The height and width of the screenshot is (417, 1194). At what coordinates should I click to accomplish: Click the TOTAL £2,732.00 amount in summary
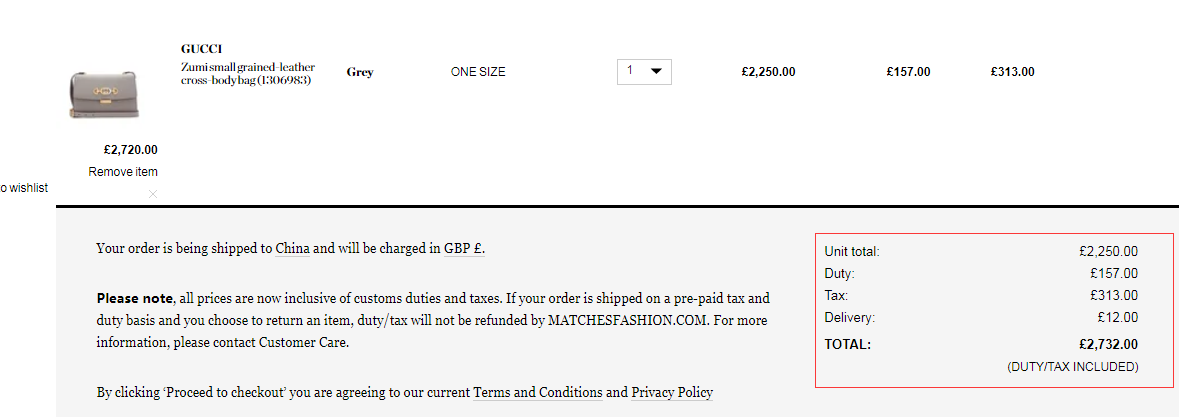[1108, 344]
